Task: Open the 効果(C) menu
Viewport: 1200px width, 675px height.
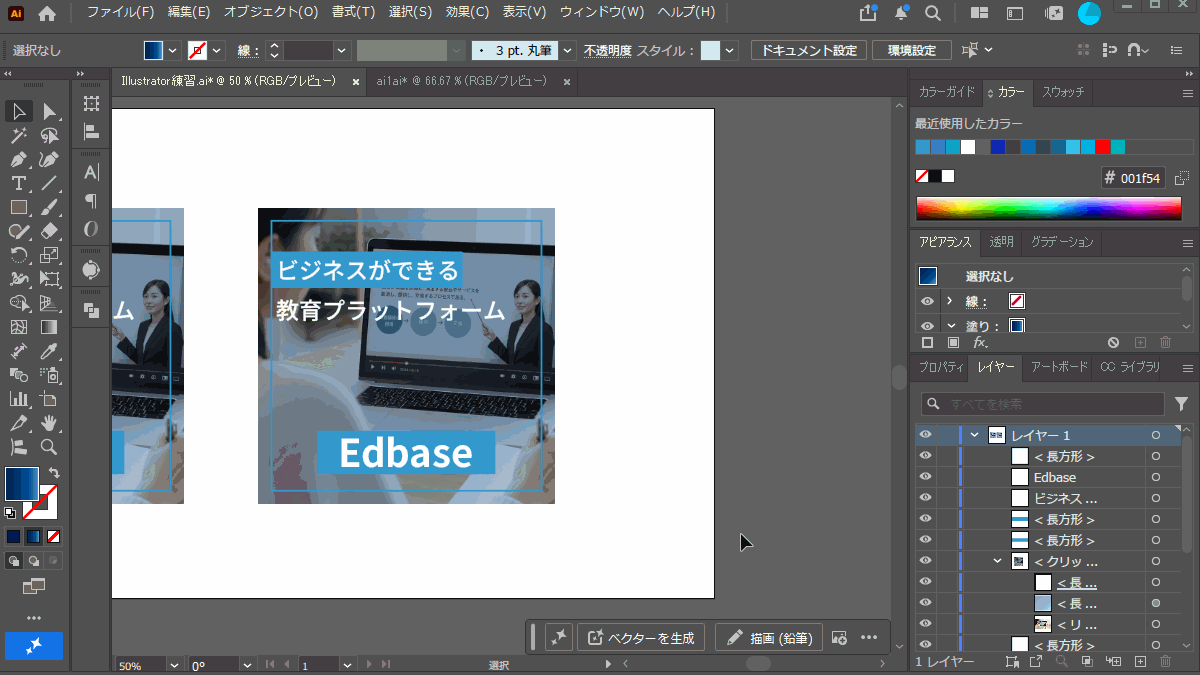Action: (x=468, y=13)
